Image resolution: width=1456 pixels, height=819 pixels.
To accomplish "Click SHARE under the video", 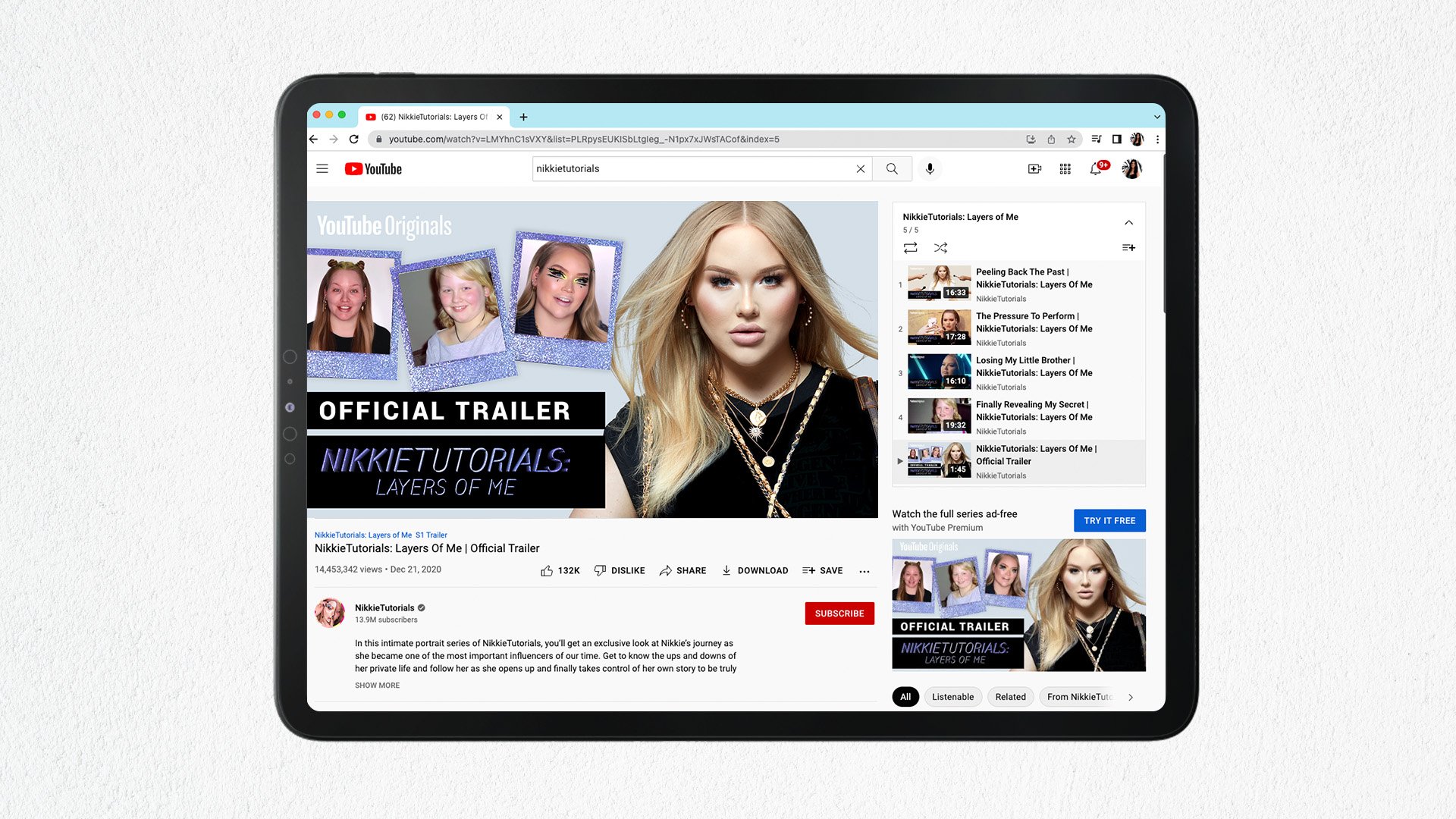I will pyautogui.click(x=682, y=570).
